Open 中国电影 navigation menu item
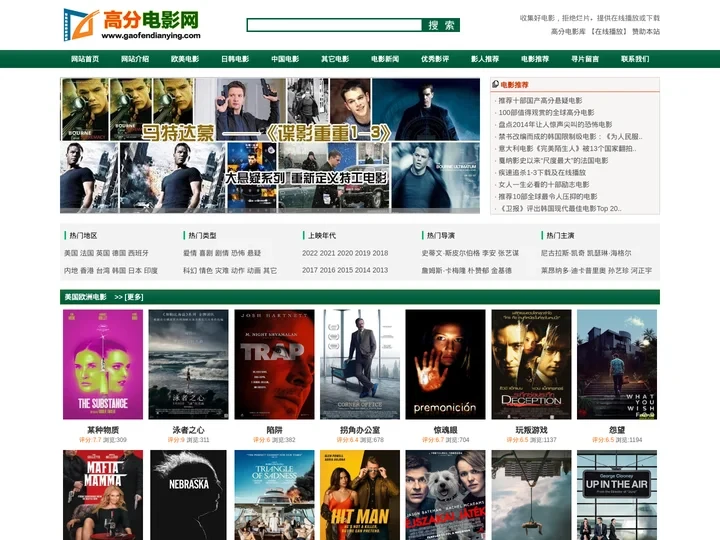This screenshot has width=720, height=540. [x=285, y=59]
